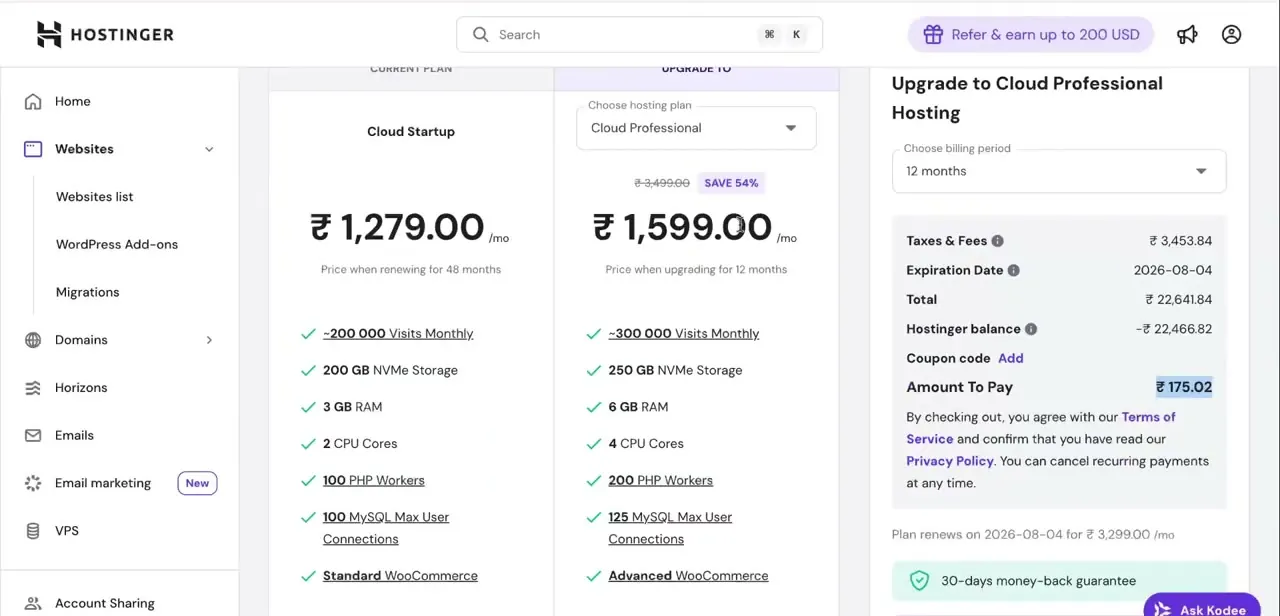Open Email marketing section
Screen dimensions: 1280x616
coord(103,483)
